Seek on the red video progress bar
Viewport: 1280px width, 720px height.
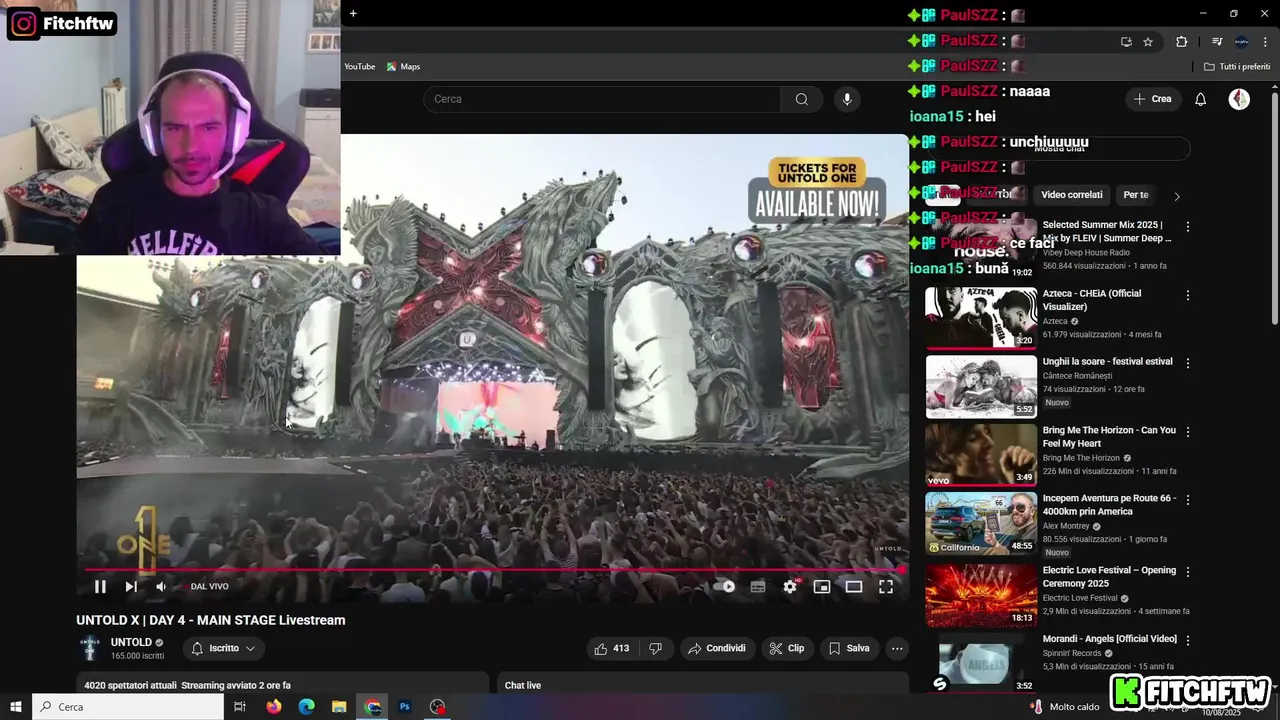tap(493, 570)
